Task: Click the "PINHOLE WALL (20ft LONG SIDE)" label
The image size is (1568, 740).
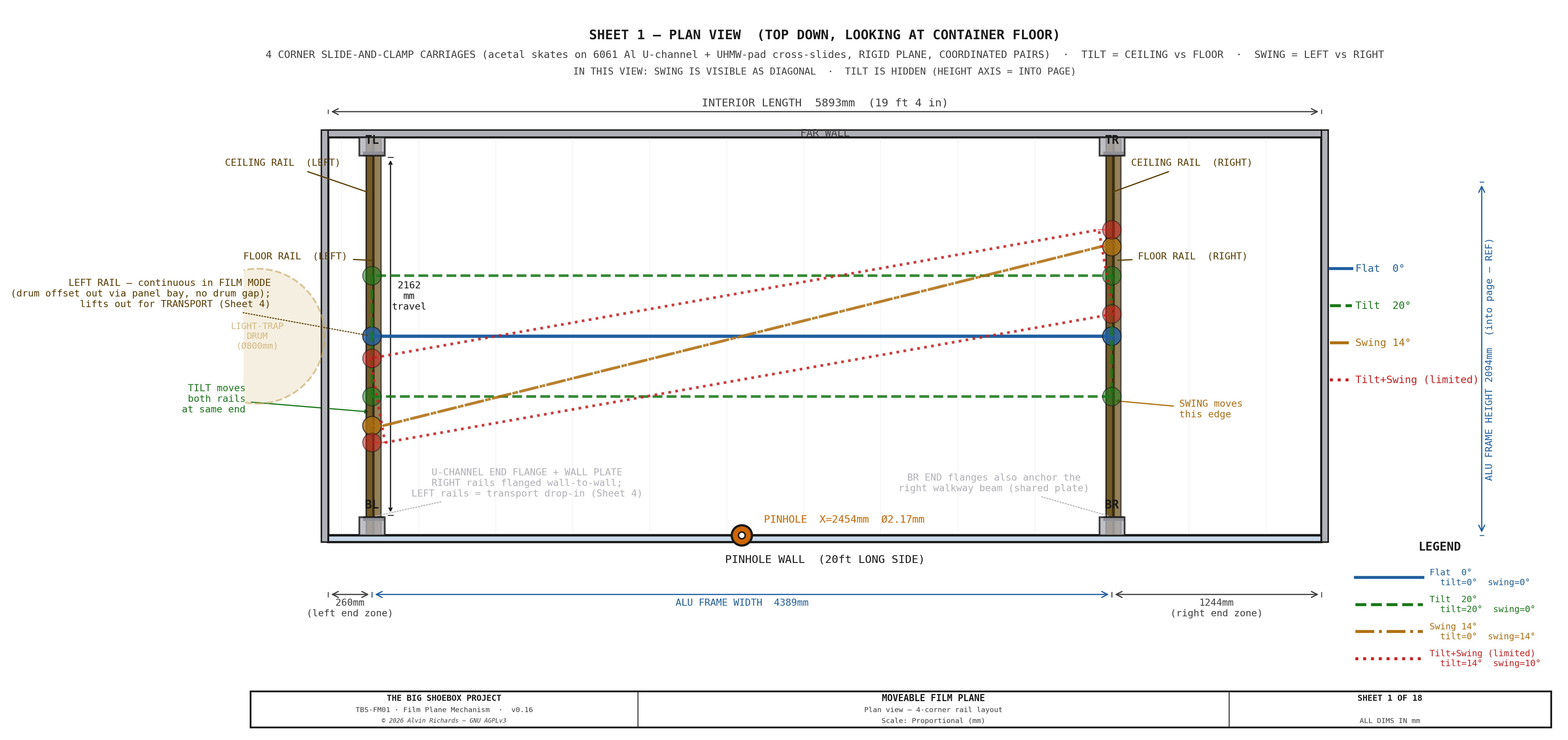Action: click(x=824, y=560)
